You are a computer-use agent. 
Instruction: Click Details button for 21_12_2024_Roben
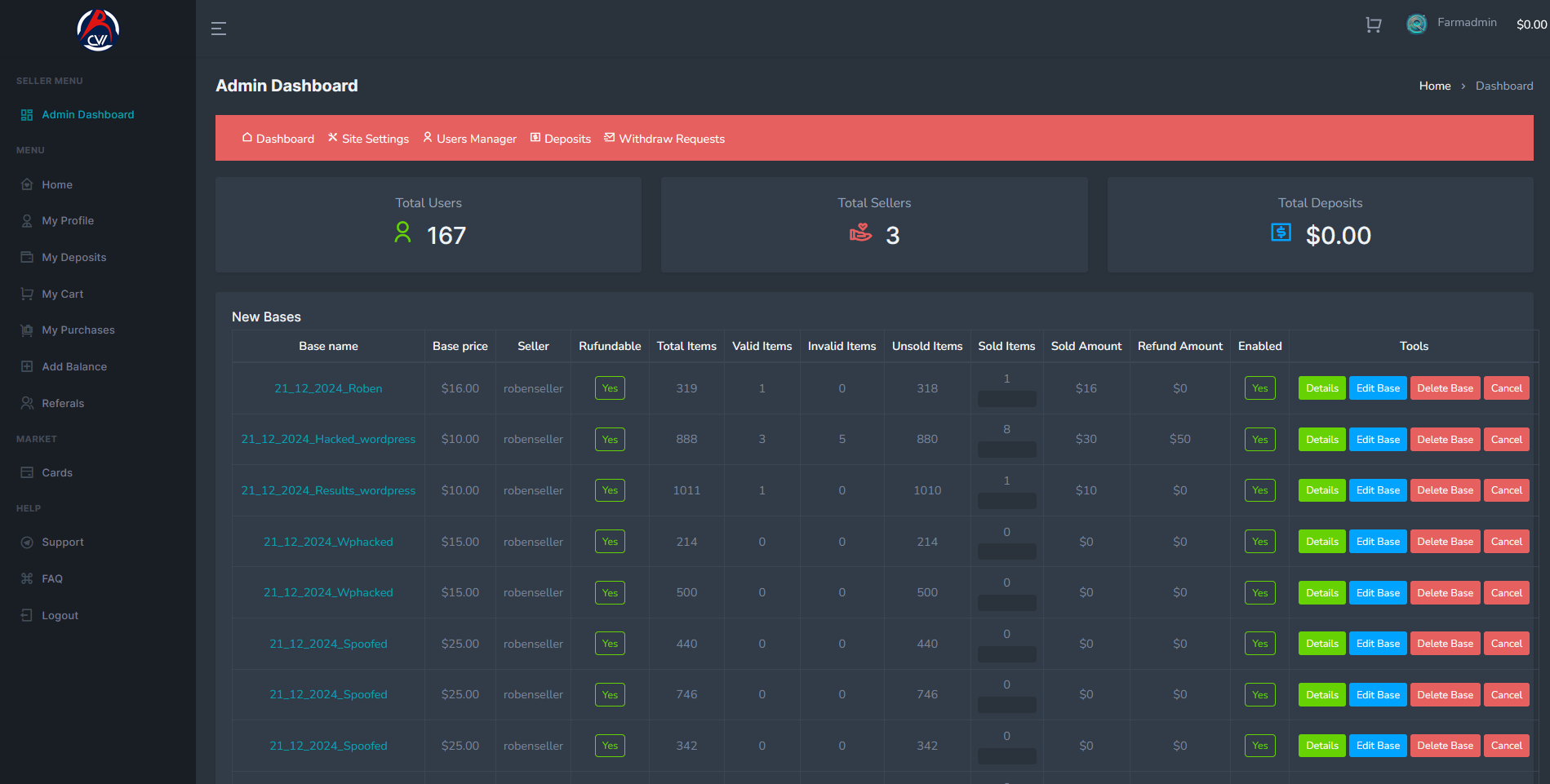[x=1321, y=388]
